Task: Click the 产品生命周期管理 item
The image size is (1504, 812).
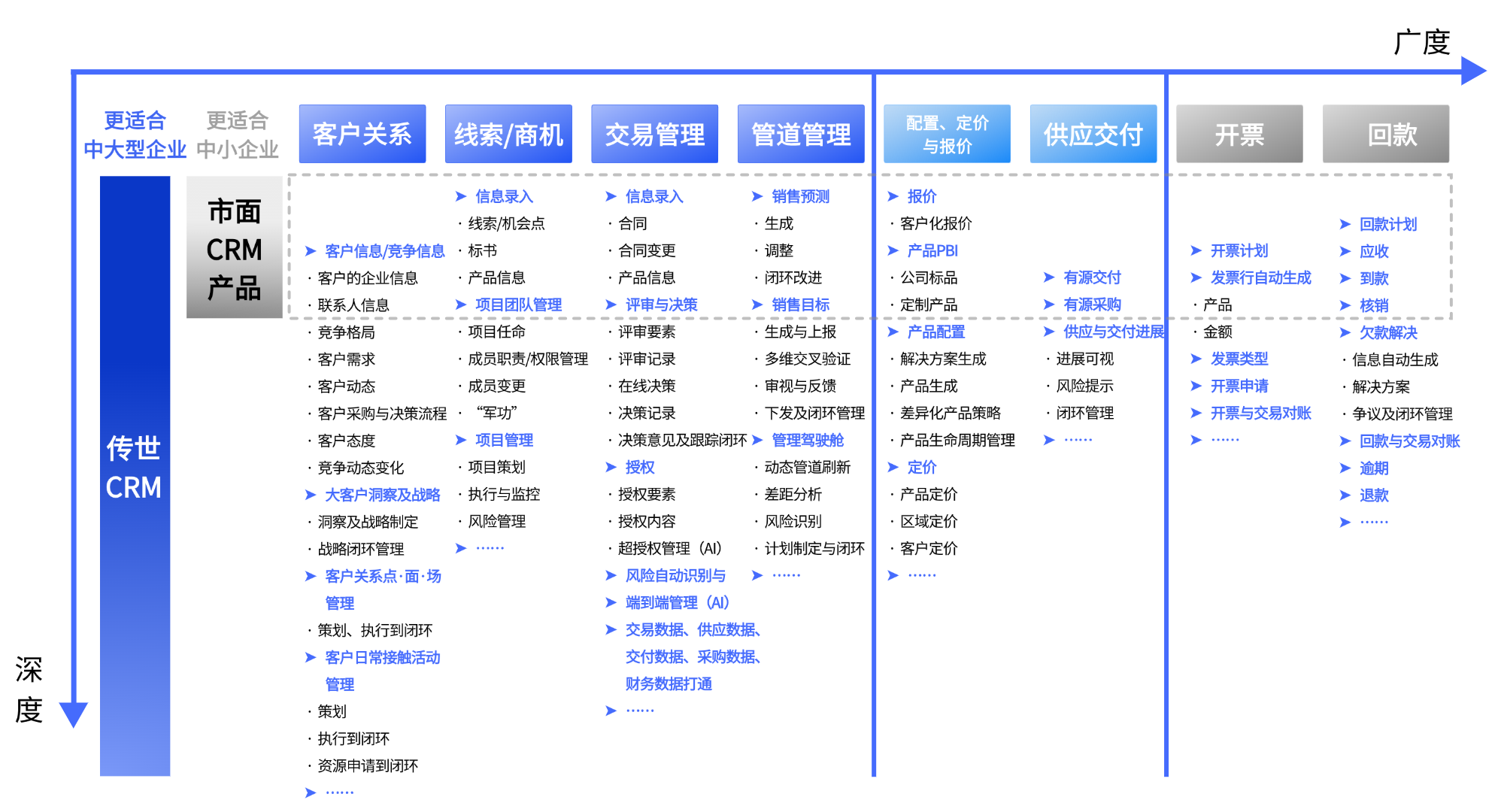Action: tap(957, 440)
